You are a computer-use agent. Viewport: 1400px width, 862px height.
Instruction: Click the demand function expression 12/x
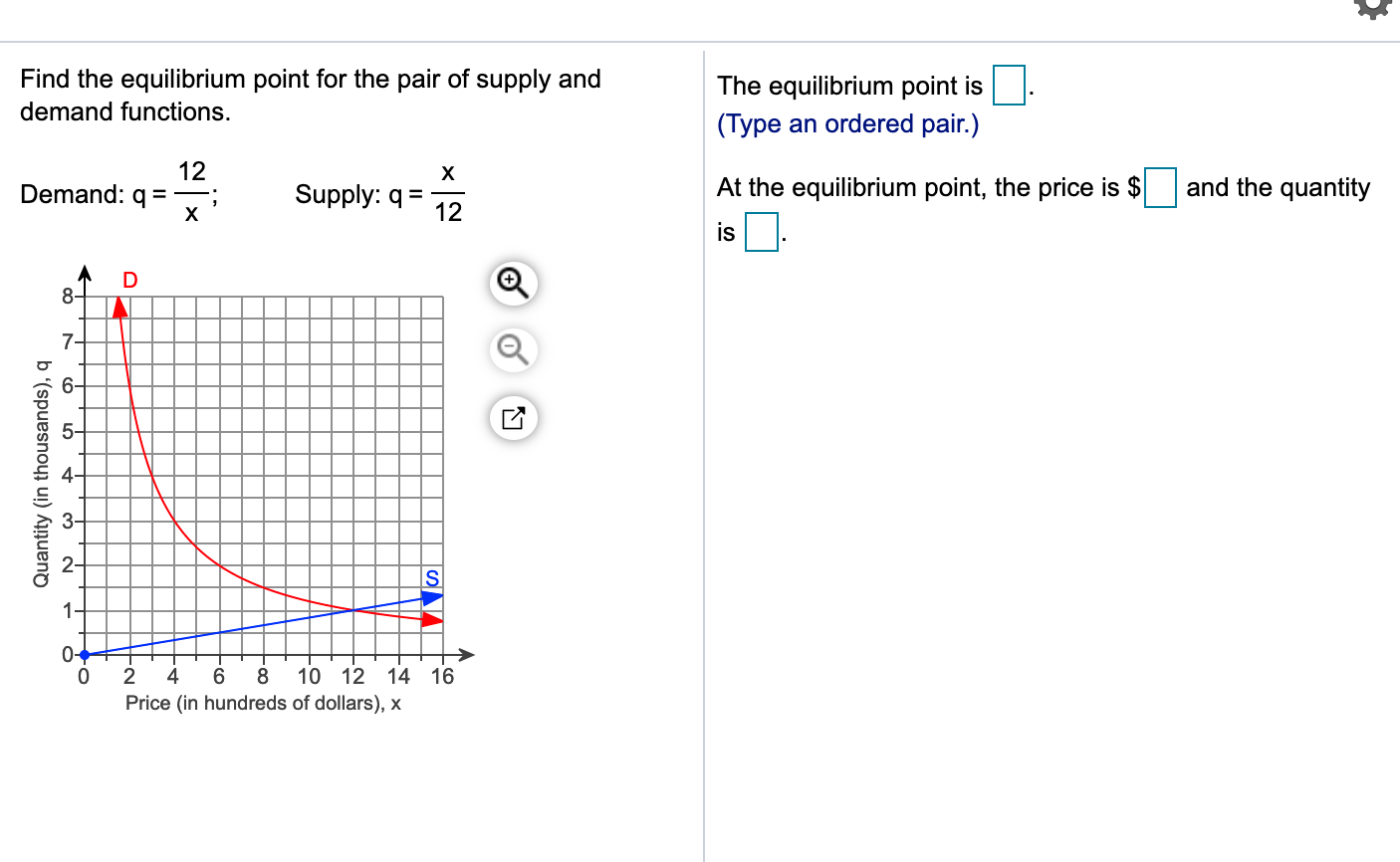189,191
